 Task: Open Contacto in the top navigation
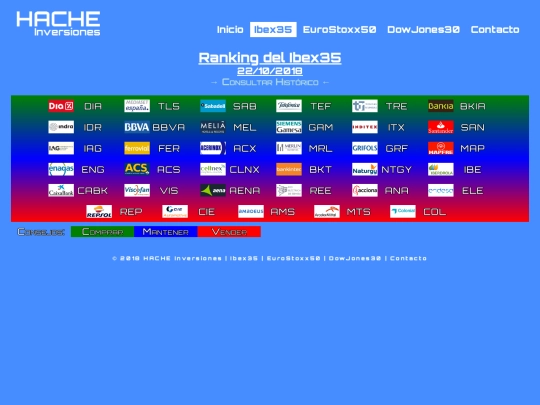click(495, 30)
